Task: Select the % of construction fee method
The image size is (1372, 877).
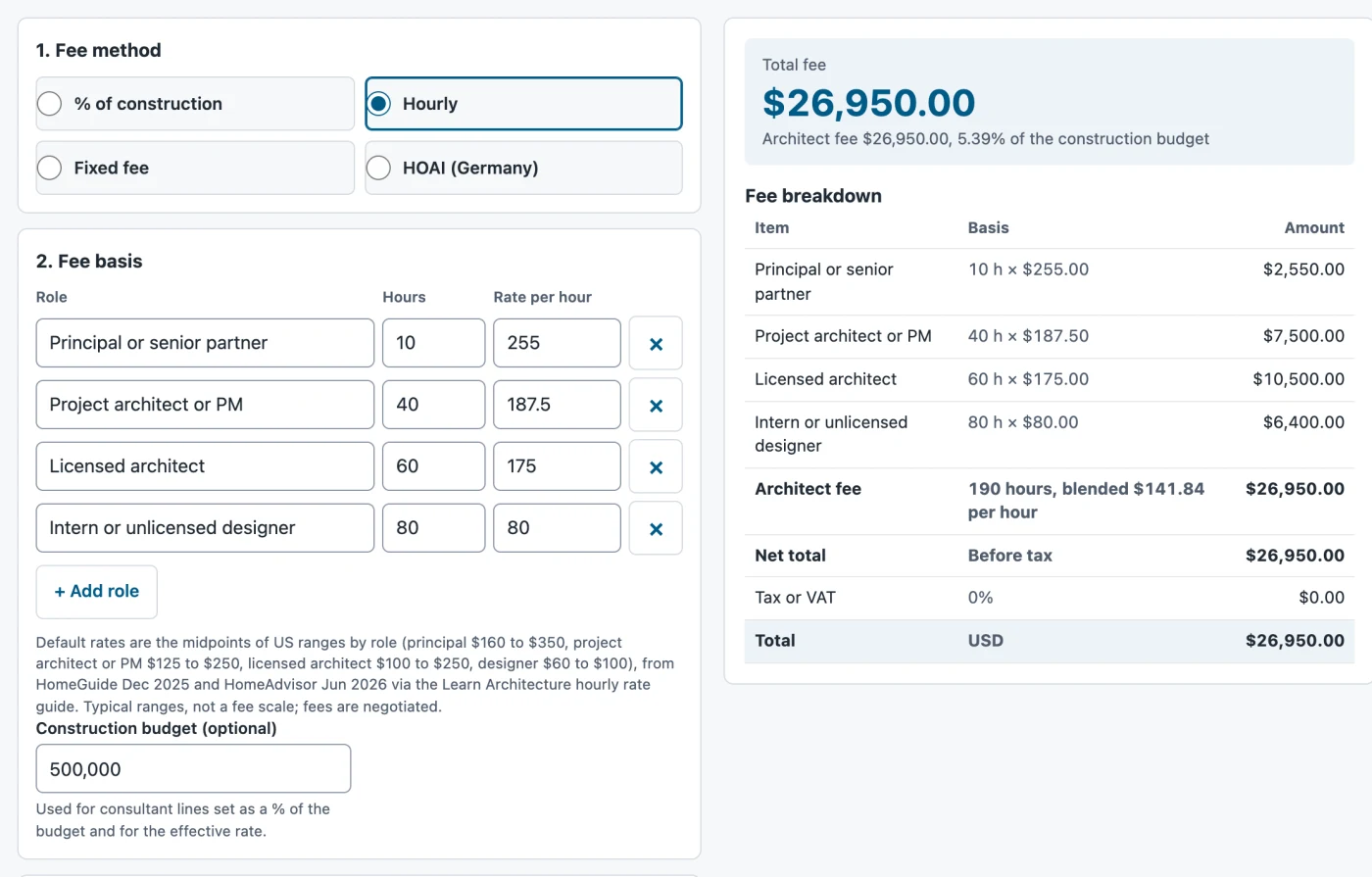Action: pos(195,104)
